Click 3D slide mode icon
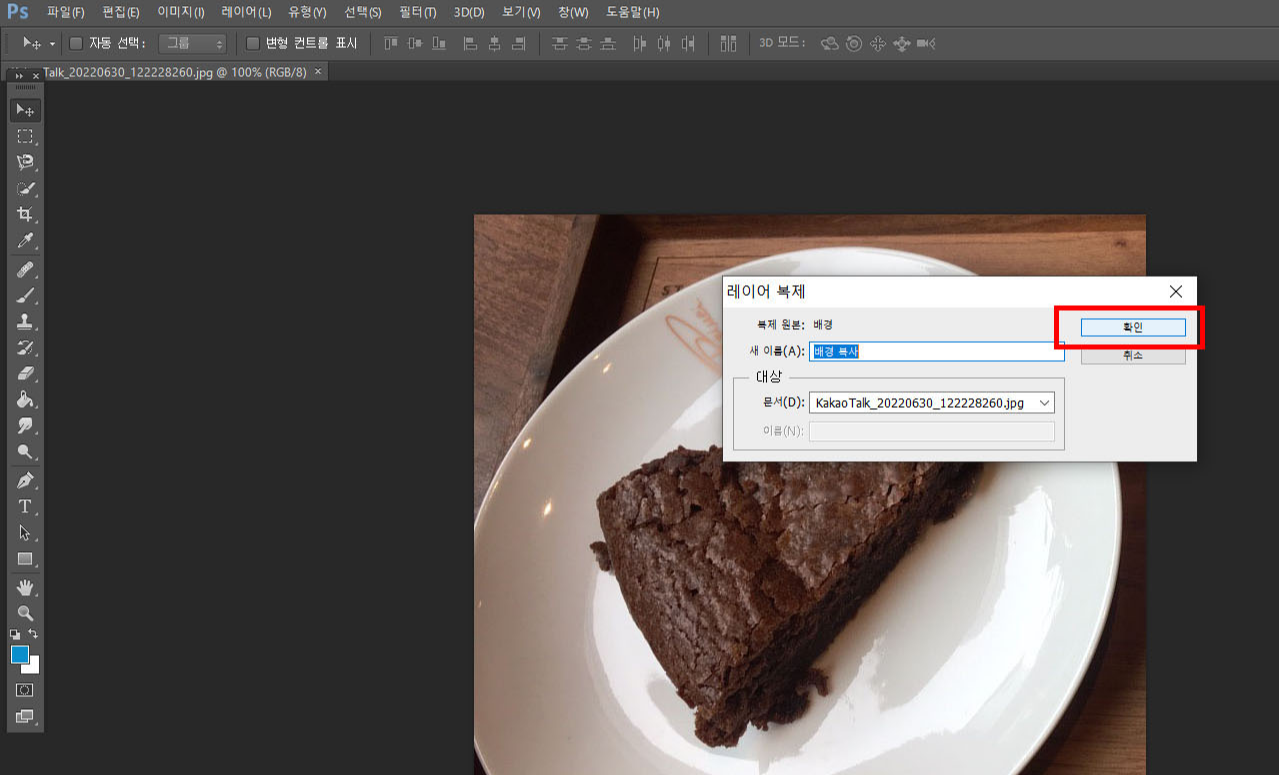Image resolution: width=1279 pixels, height=775 pixels. click(x=901, y=44)
